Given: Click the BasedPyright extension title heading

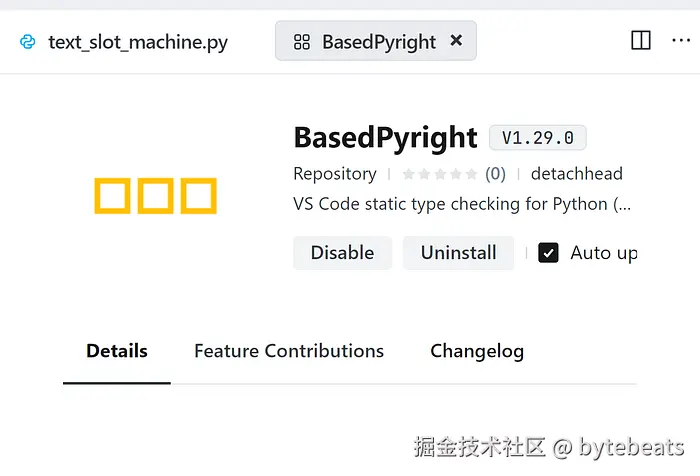Looking at the screenshot, I should 386,138.
